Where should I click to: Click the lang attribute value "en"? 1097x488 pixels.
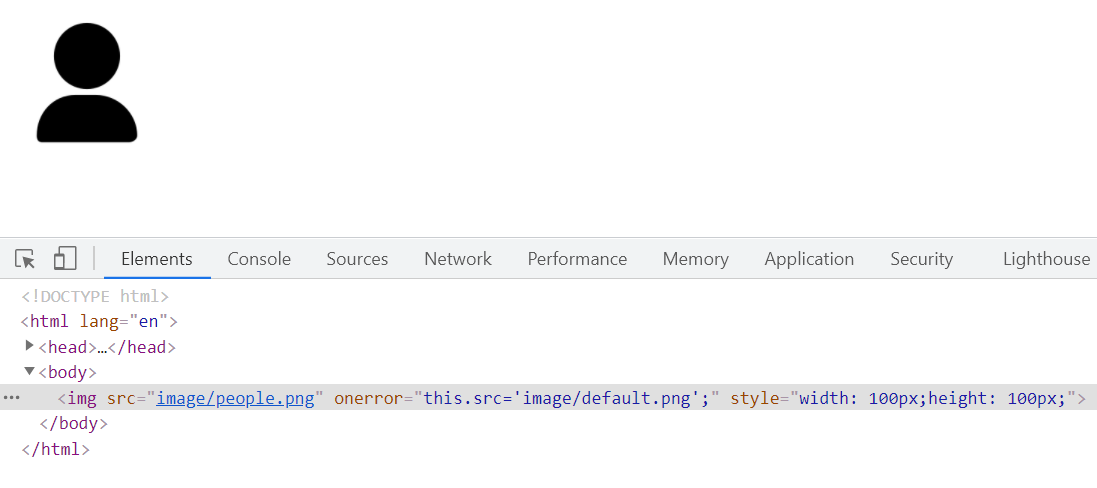148,322
